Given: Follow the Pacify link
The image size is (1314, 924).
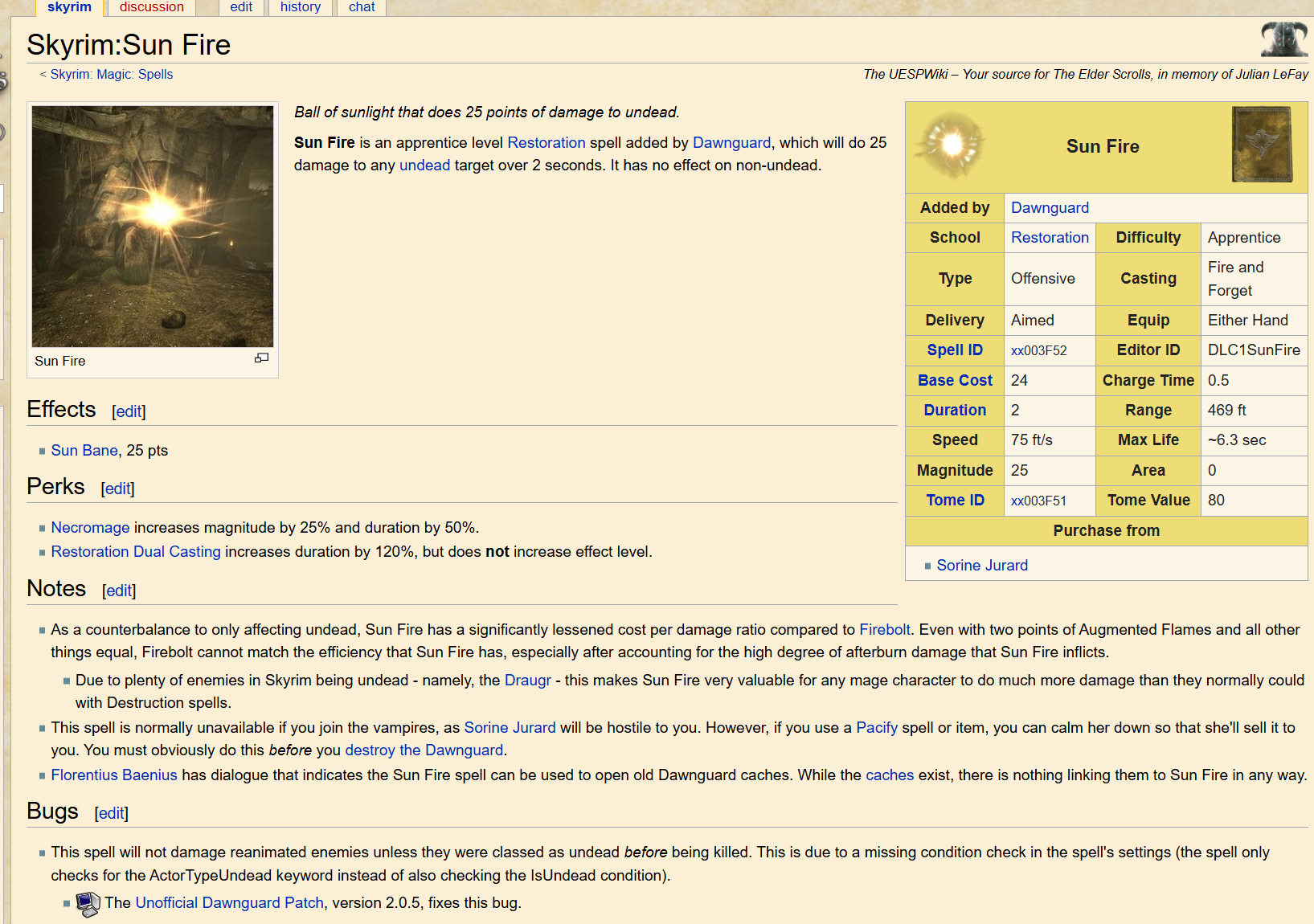Looking at the screenshot, I should point(877,728).
